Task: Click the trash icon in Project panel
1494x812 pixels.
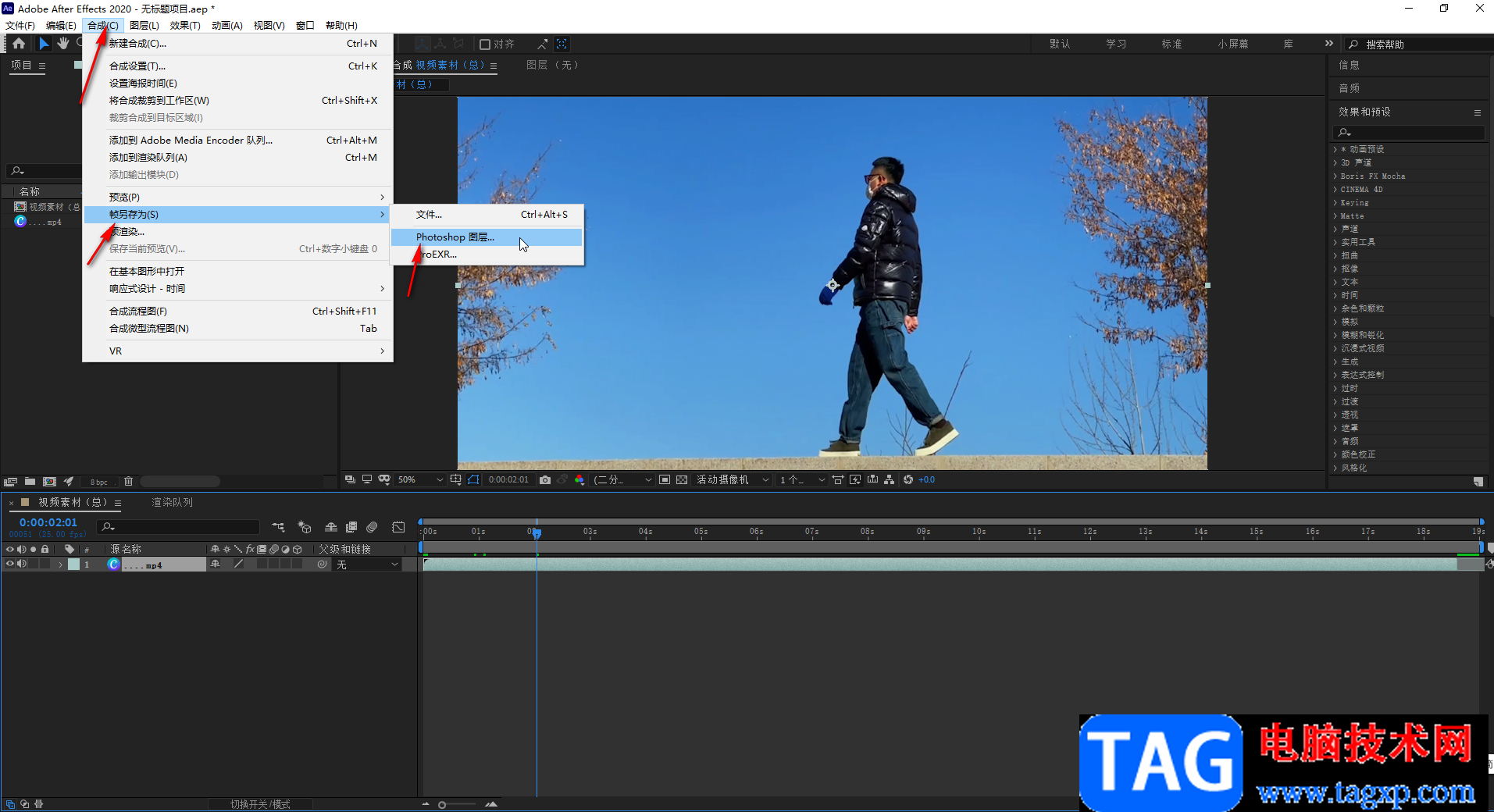Action: click(x=129, y=482)
